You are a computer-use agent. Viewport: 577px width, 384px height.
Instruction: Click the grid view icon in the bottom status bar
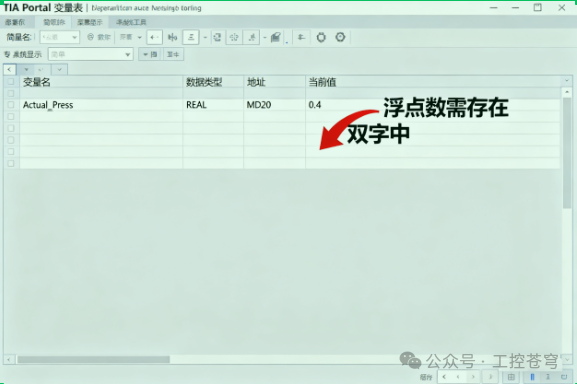(511, 377)
